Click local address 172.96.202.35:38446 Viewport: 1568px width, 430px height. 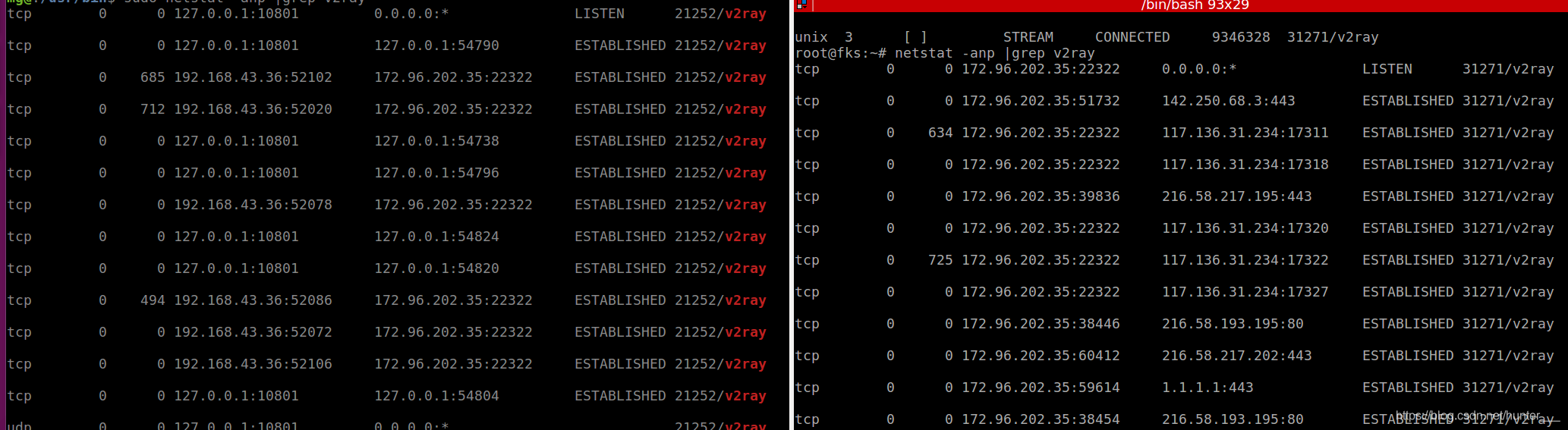pyautogui.click(x=1041, y=324)
